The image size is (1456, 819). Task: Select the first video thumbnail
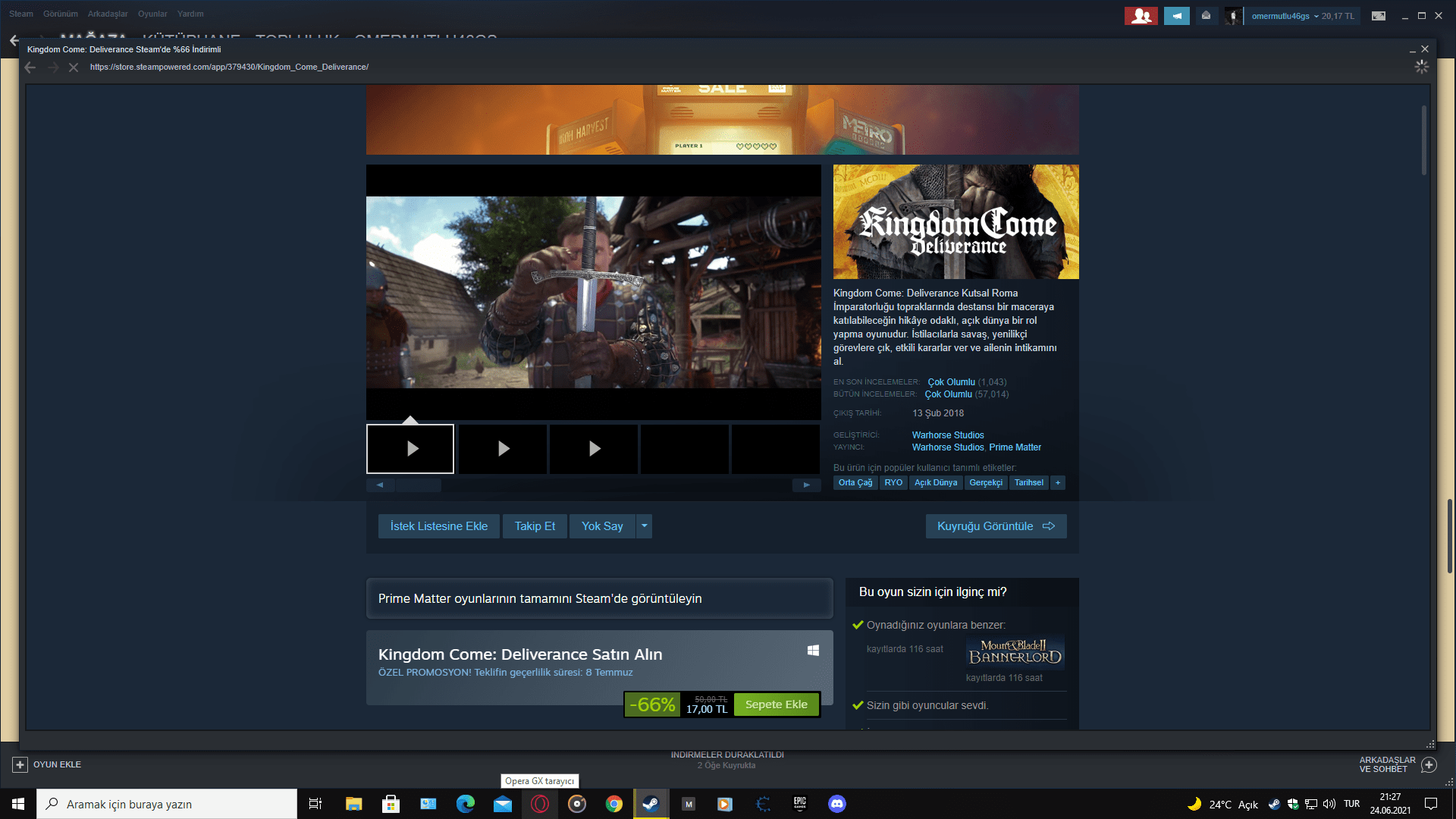pos(410,449)
